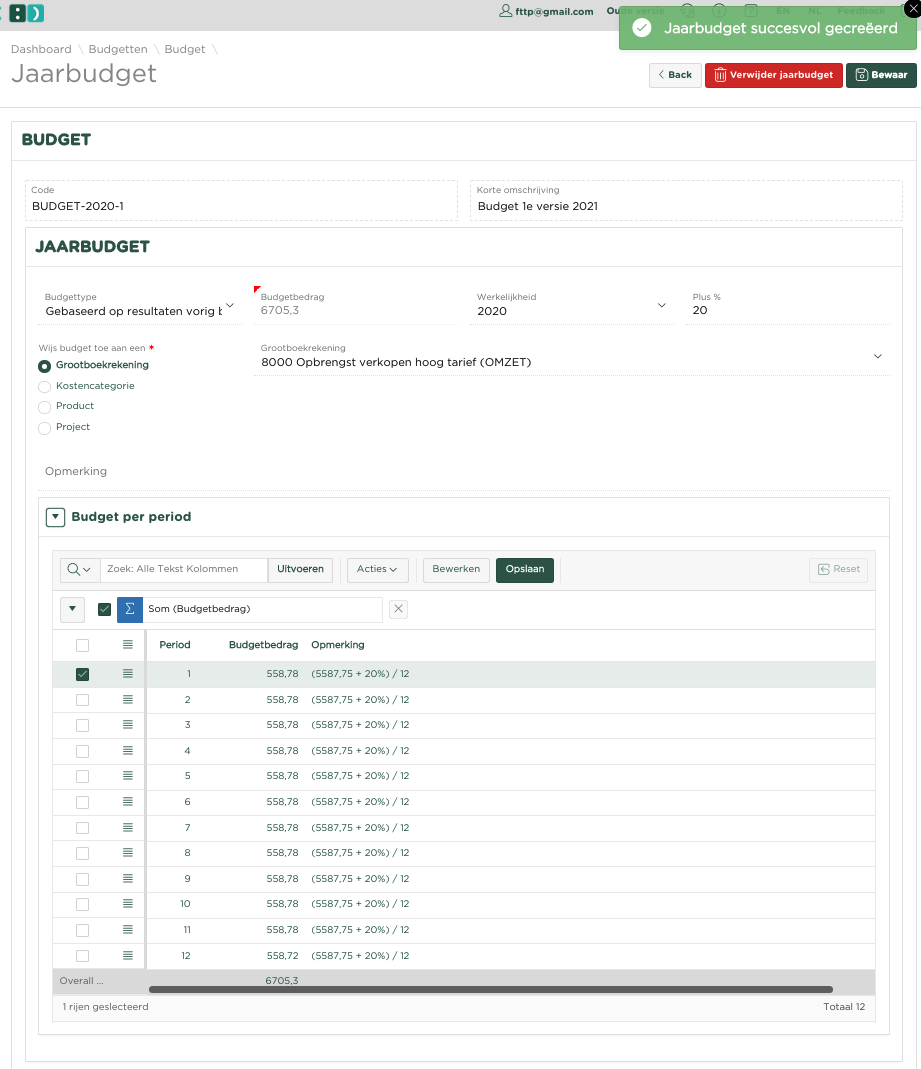The height and width of the screenshot is (1069, 921).
Task: Collapse the Budget per period section
Action: [57, 517]
